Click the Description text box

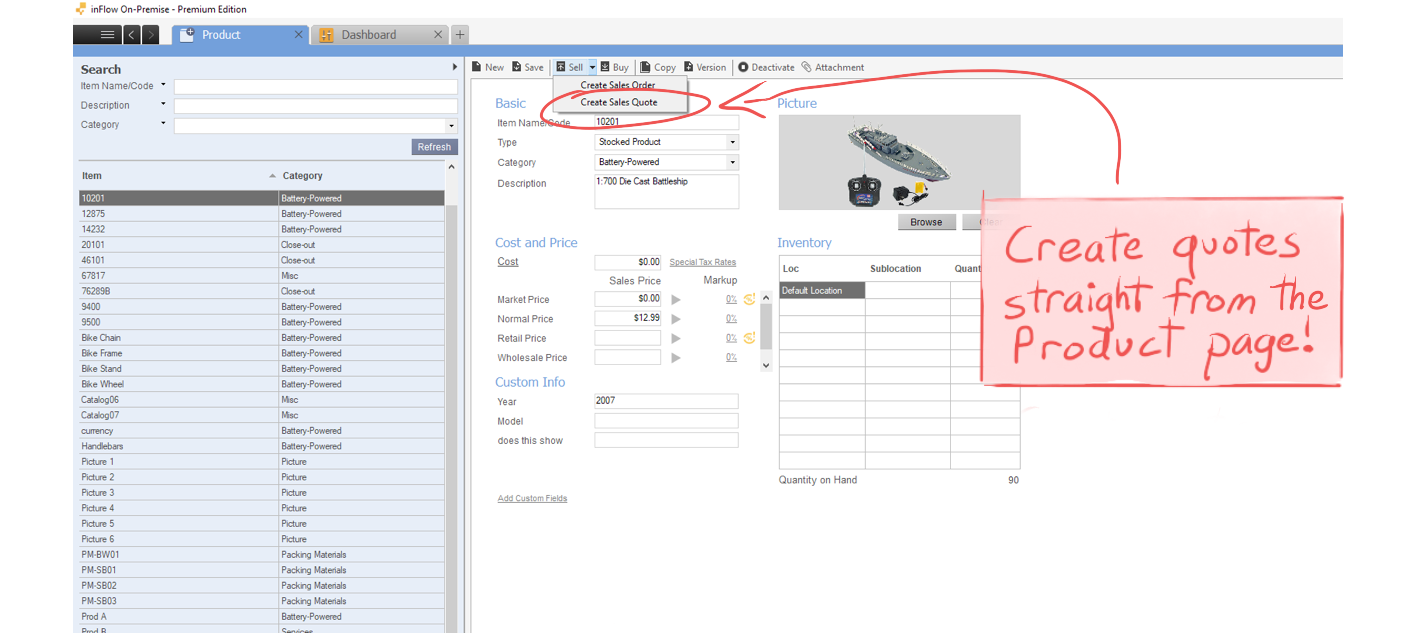click(667, 192)
